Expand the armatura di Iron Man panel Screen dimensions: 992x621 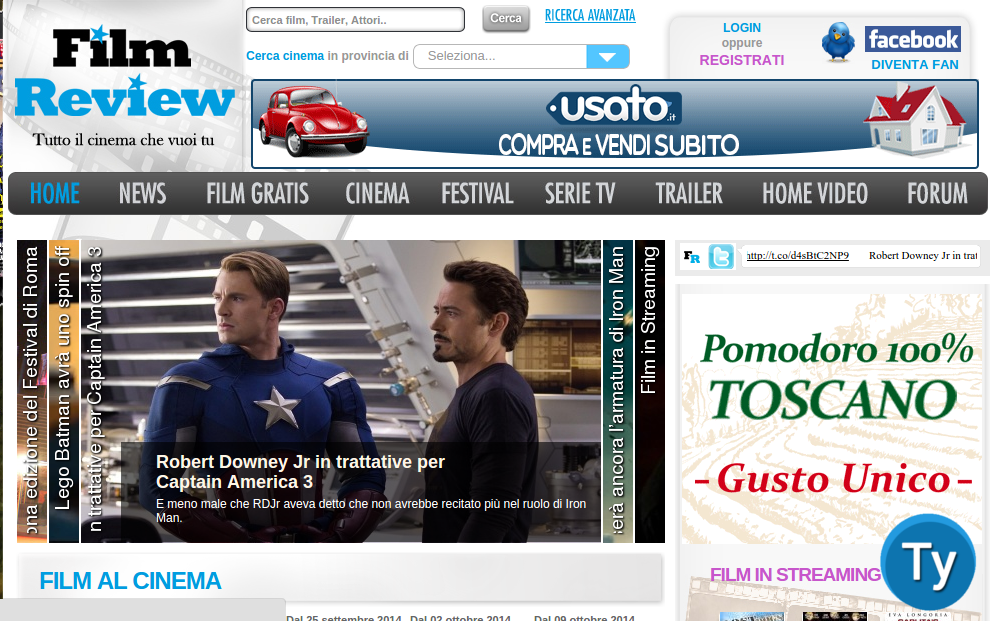tap(618, 391)
